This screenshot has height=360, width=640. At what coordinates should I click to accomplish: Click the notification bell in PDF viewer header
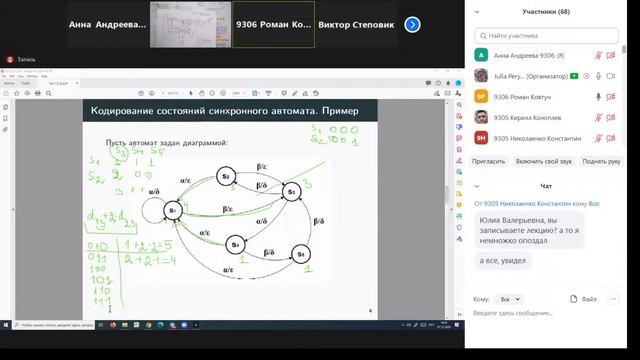(448, 83)
